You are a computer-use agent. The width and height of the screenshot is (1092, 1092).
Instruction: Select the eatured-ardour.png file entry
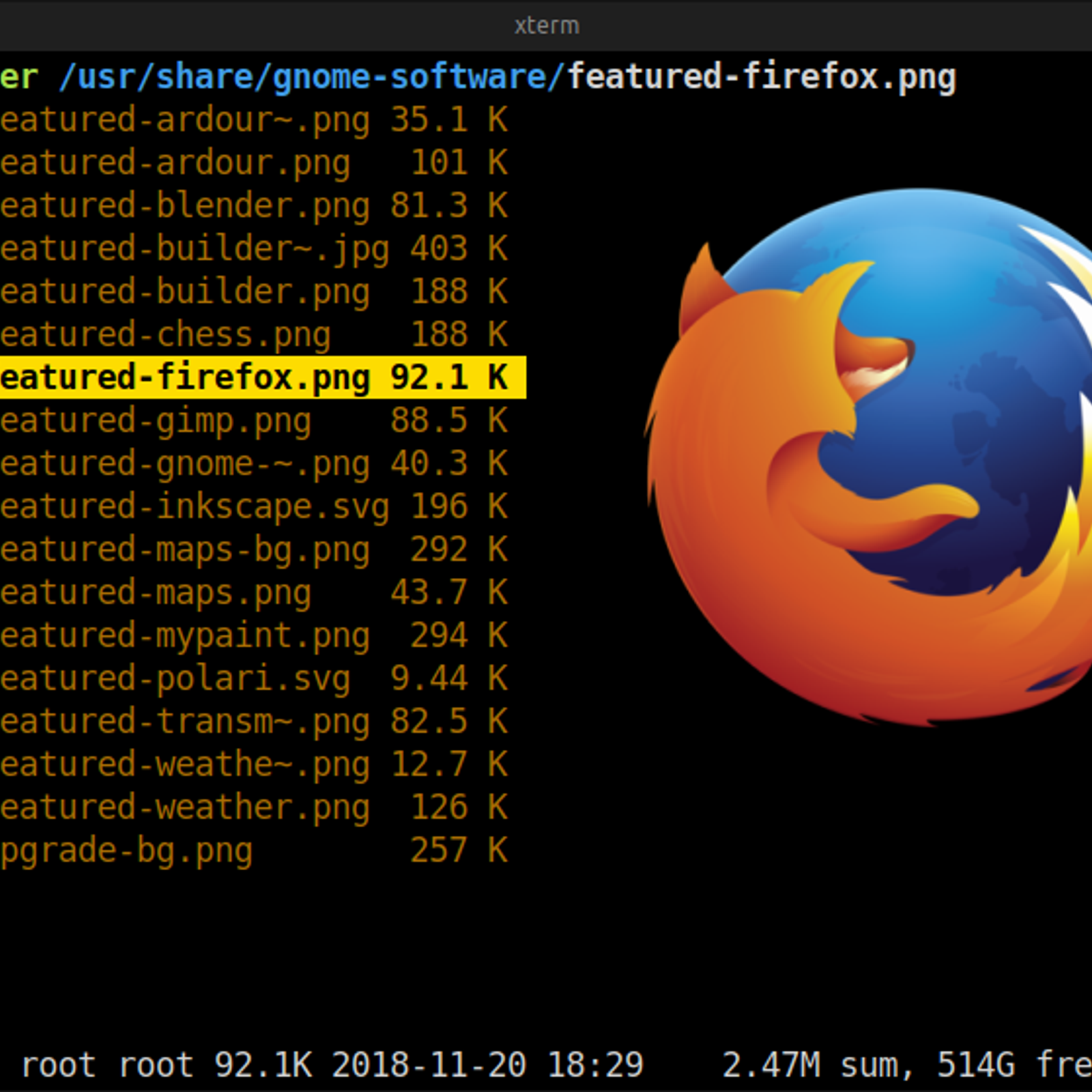coord(263,163)
